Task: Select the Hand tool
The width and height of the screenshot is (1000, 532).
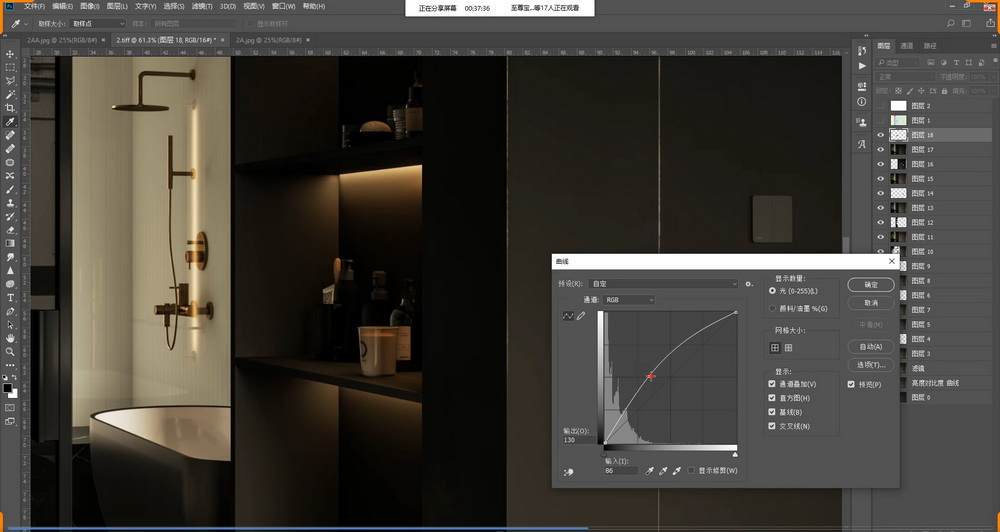Action: 10,338
